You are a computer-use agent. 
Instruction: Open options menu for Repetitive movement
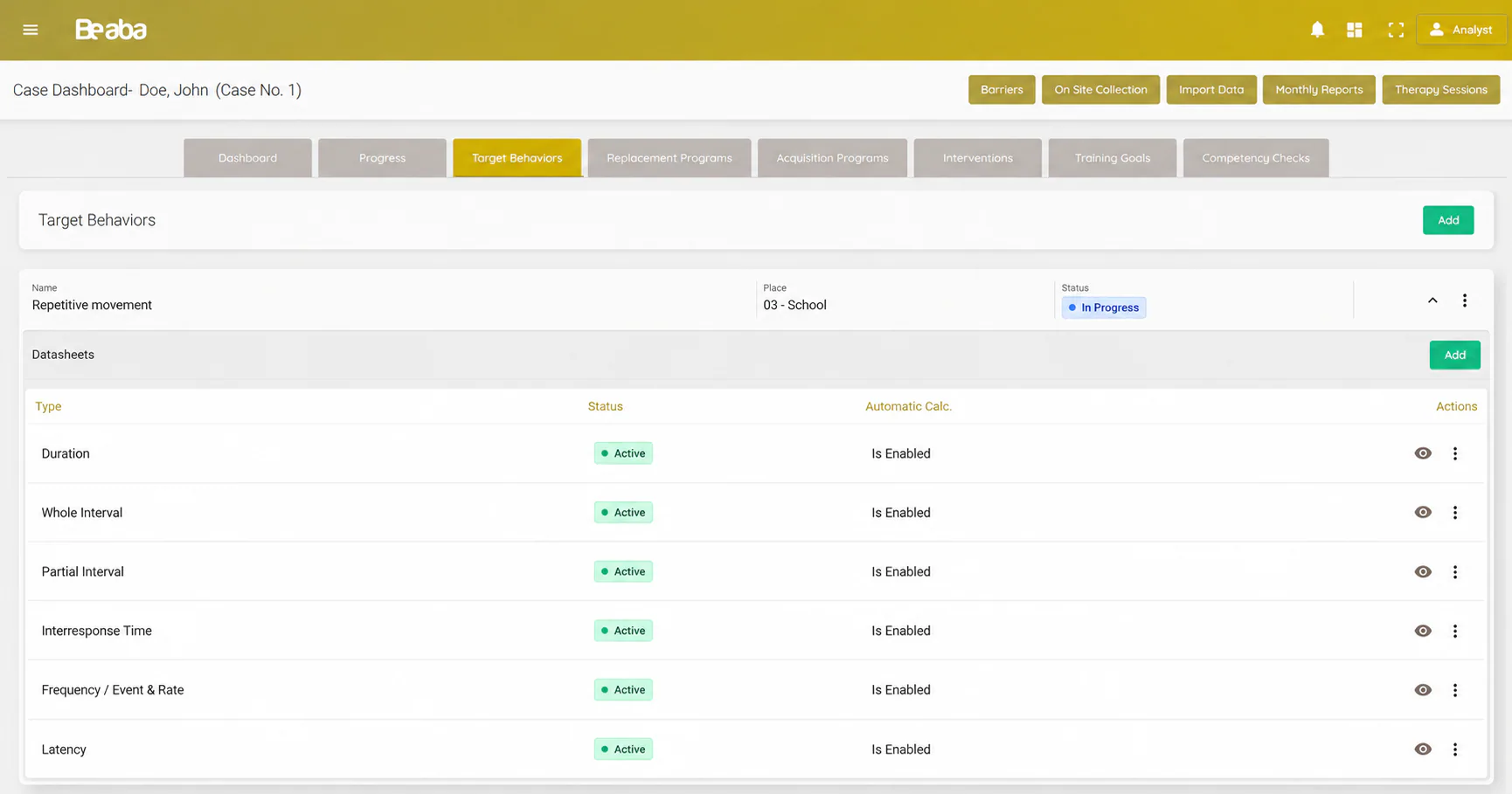pyautogui.click(x=1465, y=300)
